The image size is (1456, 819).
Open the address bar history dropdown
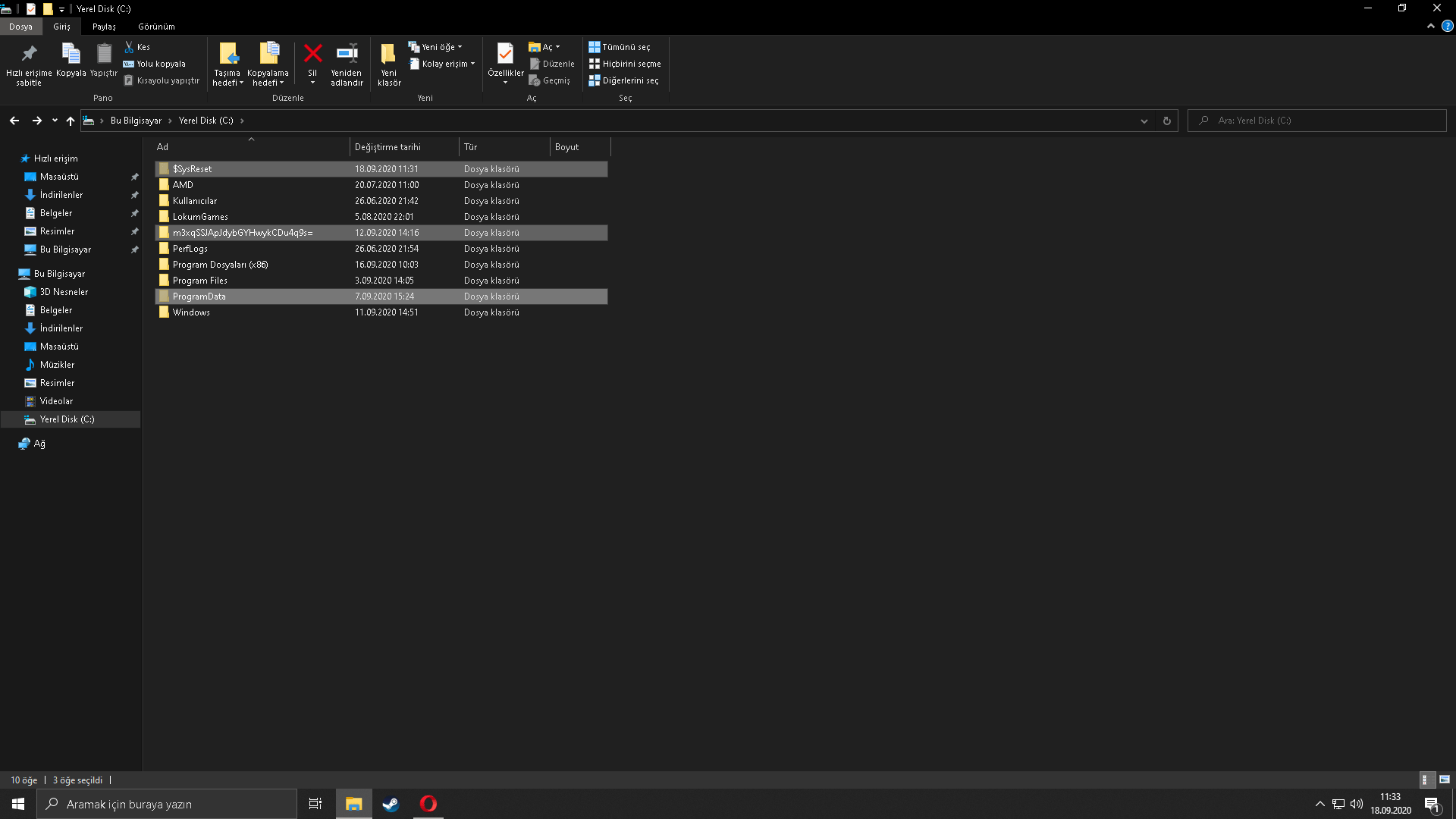click(x=1144, y=121)
